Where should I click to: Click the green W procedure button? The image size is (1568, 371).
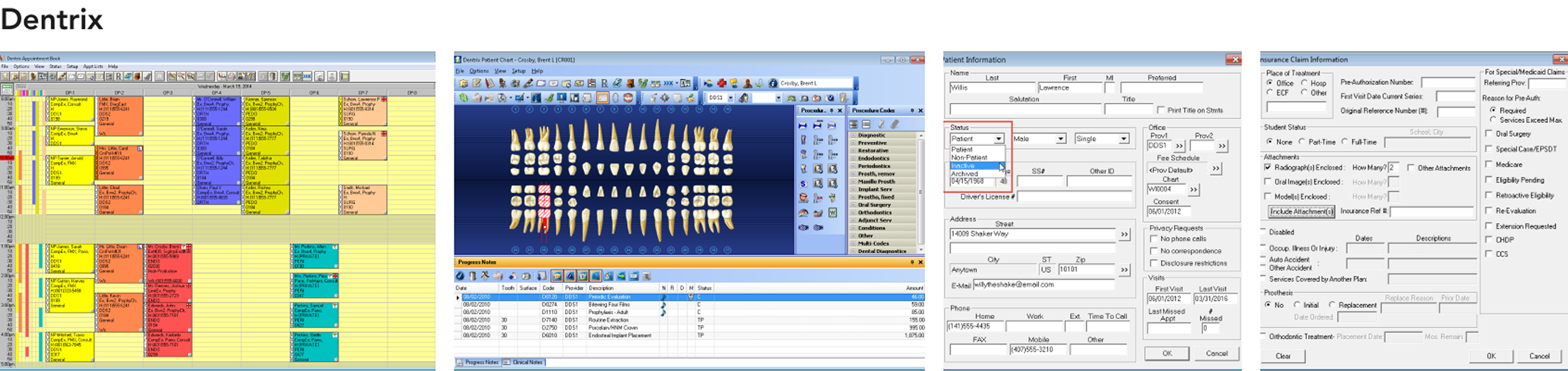click(832, 212)
